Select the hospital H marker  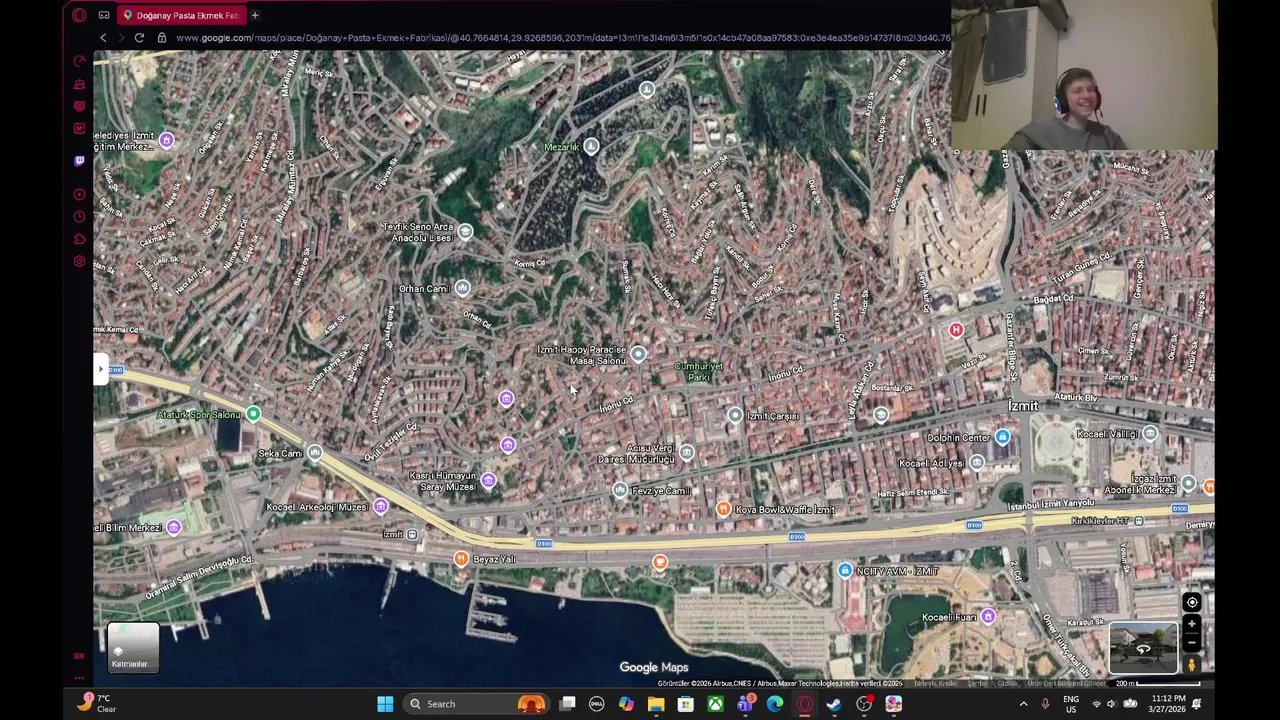[x=956, y=331]
